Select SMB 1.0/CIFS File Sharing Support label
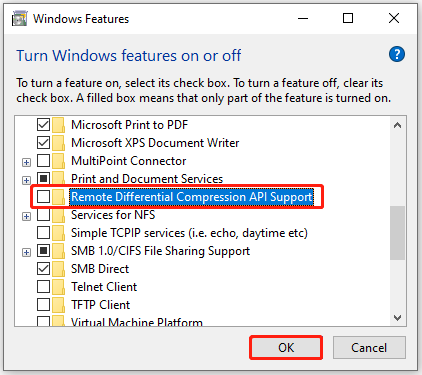The width and height of the screenshot is (422, 375). [160, 251]
